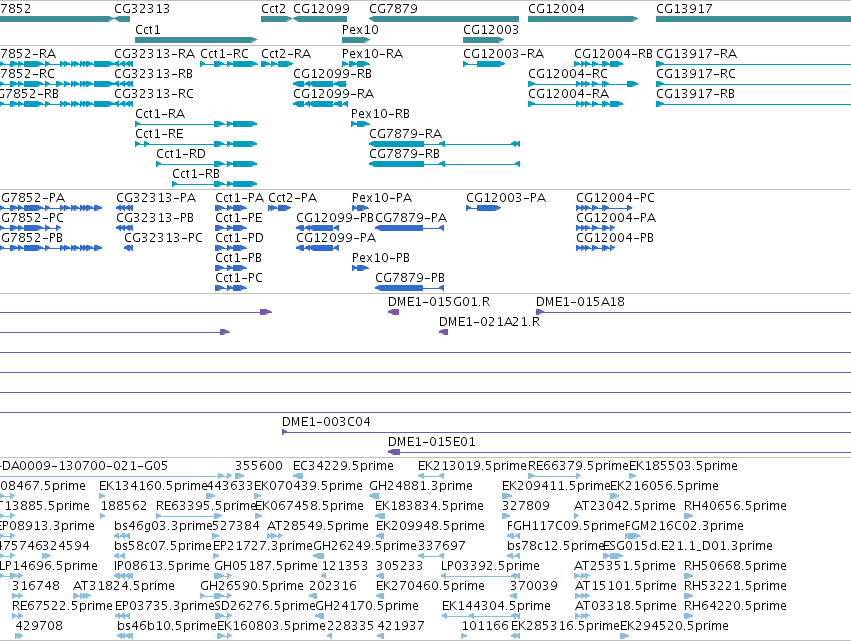Click EST RH64220.5prime
Screen dimensions: 851x641
(688, 617)
